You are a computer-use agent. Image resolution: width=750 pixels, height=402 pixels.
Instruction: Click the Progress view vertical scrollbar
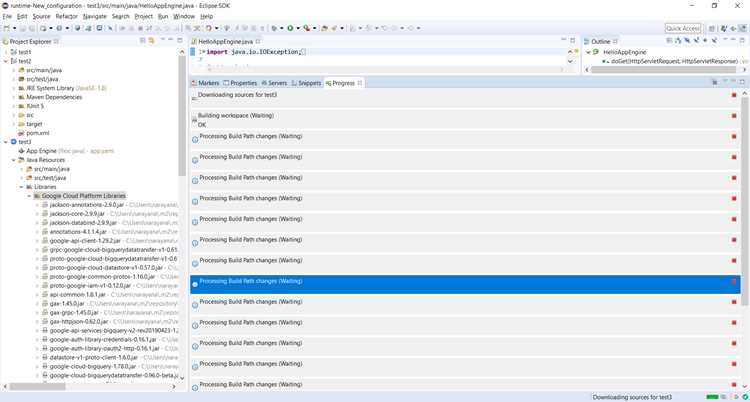tap(744, 201)
